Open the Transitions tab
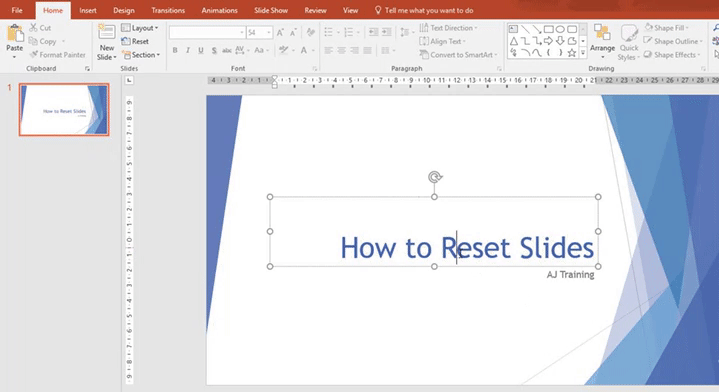 coord(168,10)
